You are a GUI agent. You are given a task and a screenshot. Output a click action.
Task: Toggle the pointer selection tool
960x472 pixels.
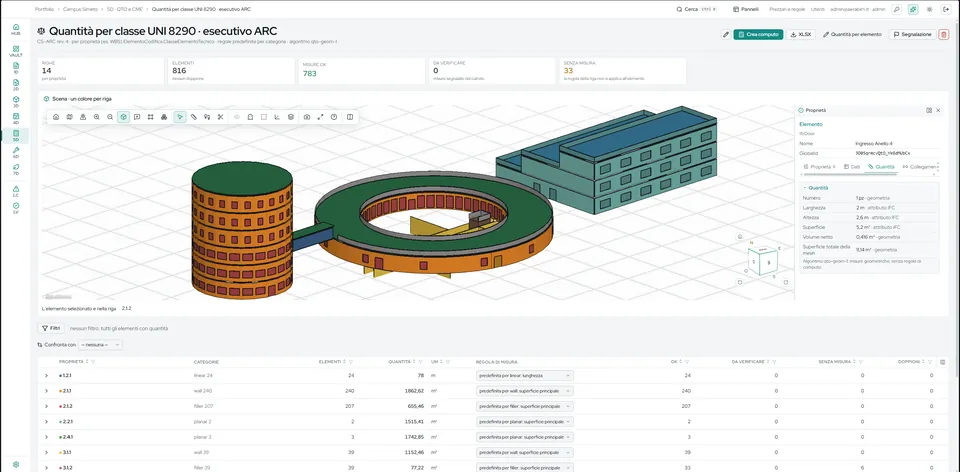(180, 117)
